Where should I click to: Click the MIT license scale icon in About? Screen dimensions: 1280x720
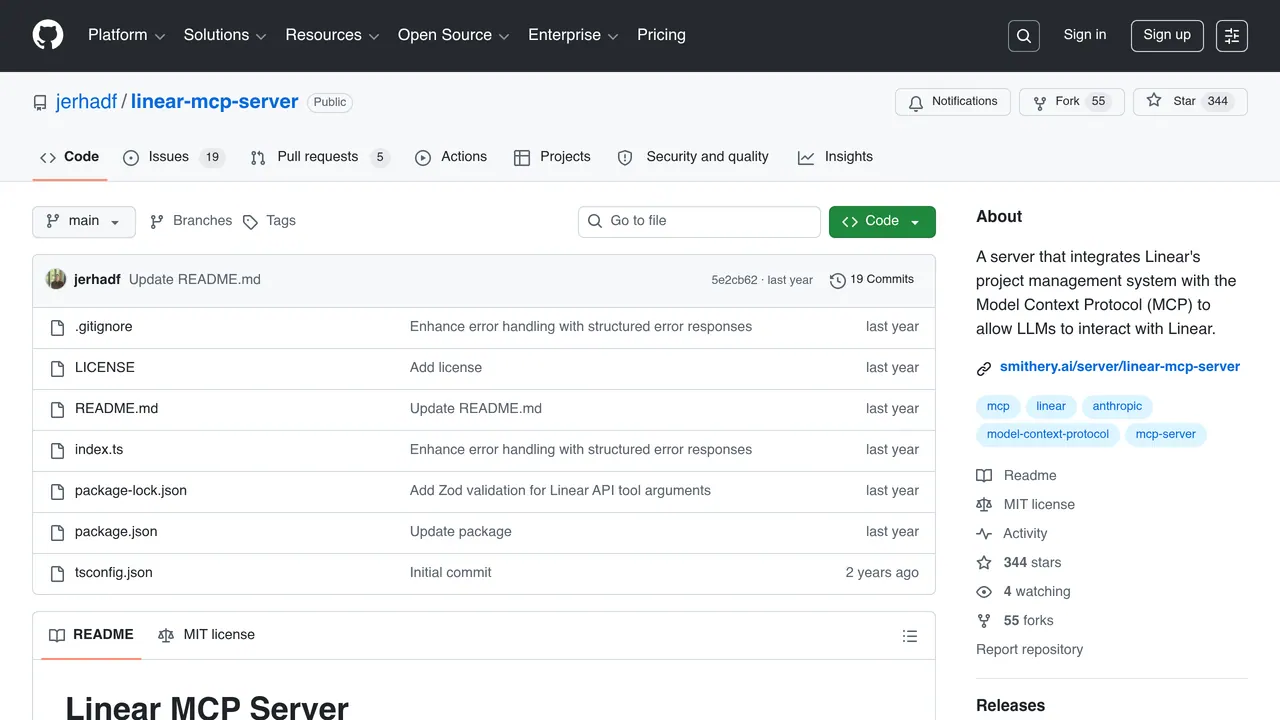click(x=984, y=505)
